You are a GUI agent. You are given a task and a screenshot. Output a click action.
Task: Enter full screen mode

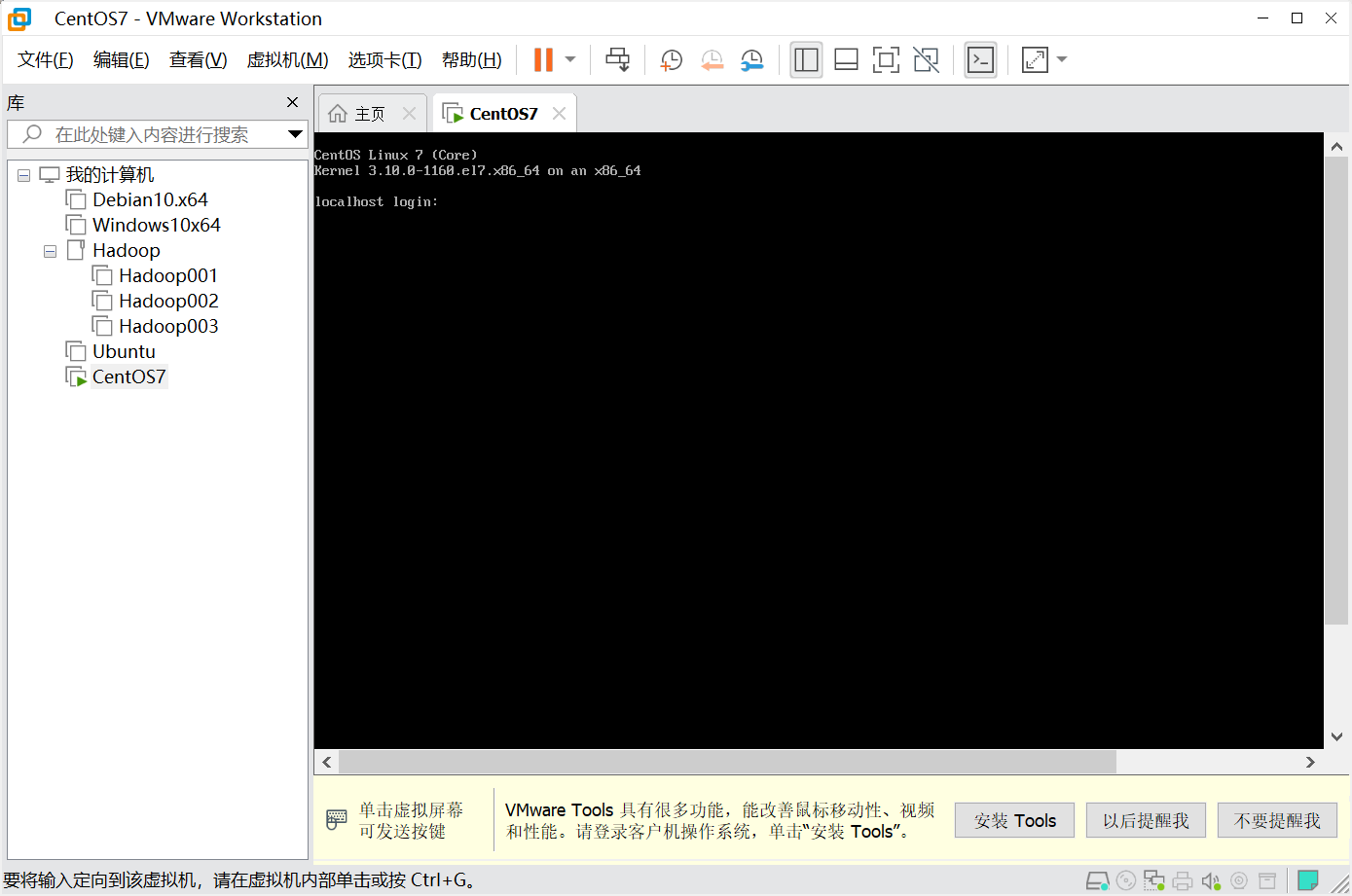click(886, 60)
